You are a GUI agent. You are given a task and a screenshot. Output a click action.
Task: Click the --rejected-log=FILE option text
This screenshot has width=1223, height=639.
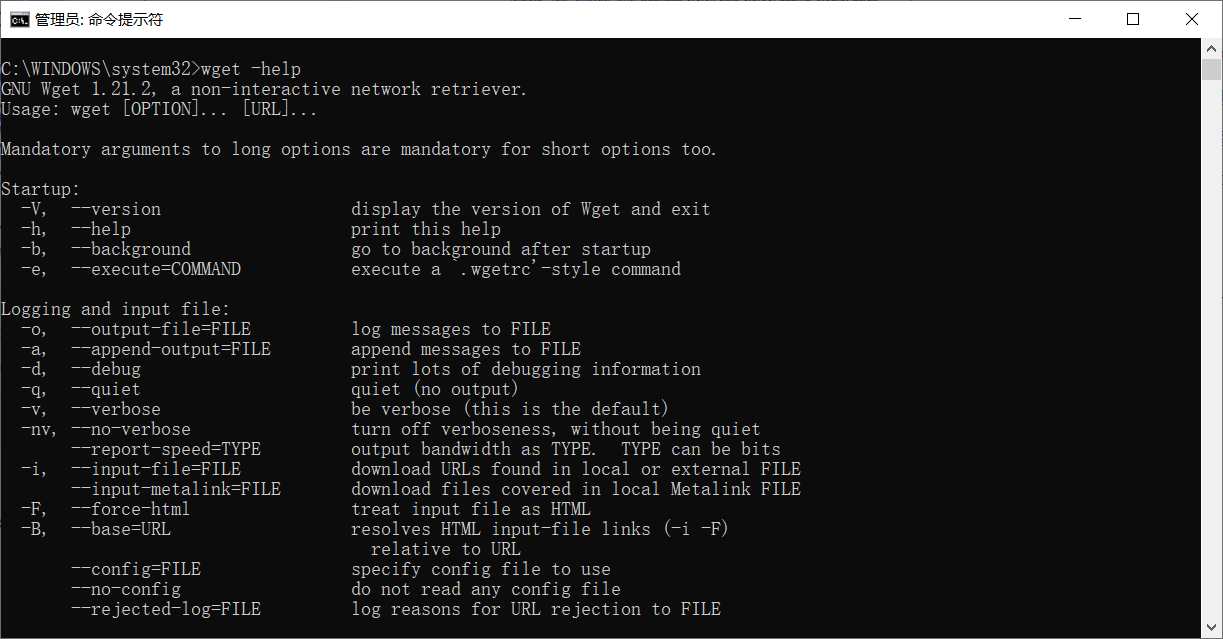pyautogui.click(x=165, y=608)
